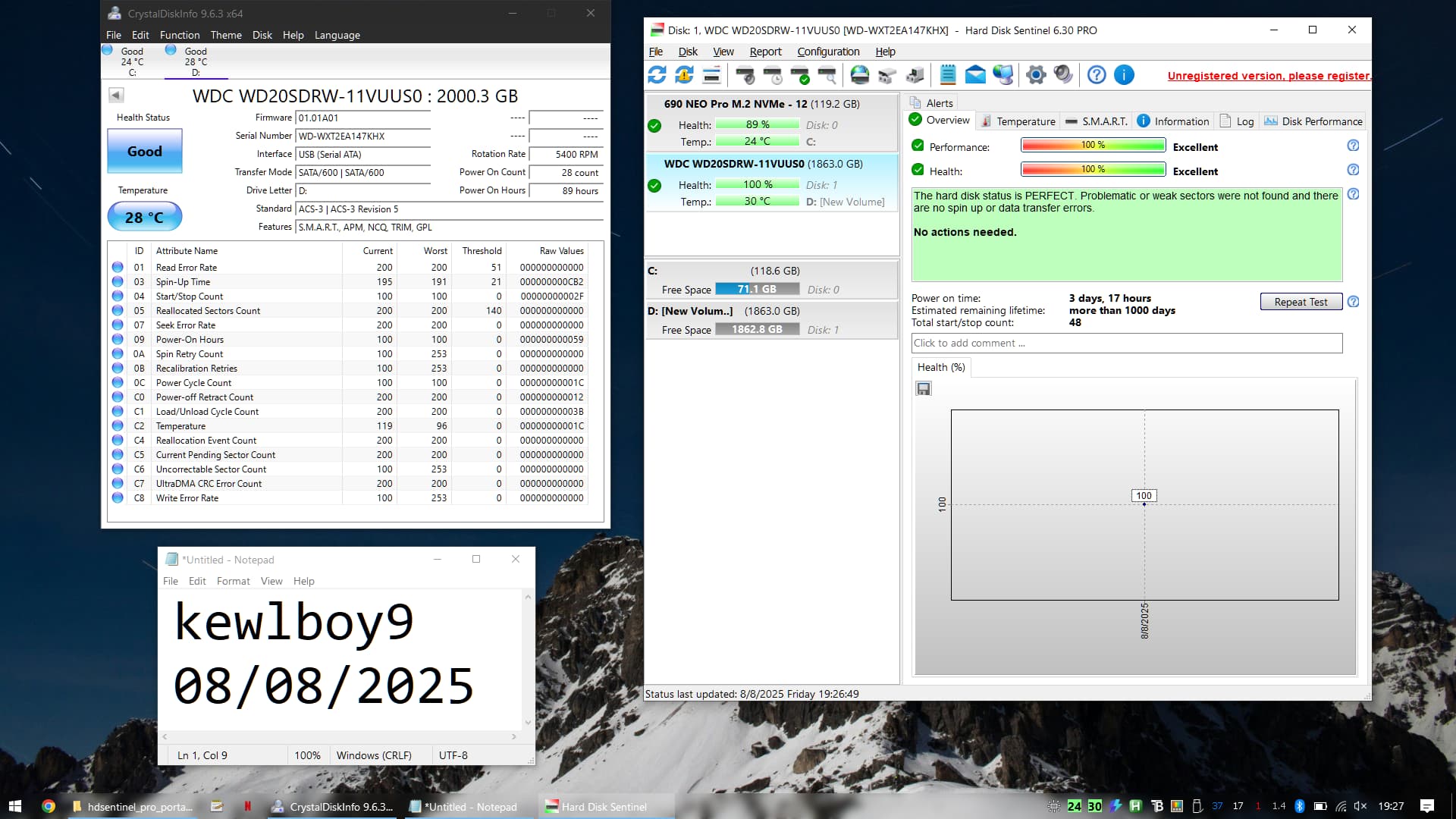Click the Serial Number field in CrystalDiskInfo
This screenshot has width=1456, height=819.
(362, 136)
